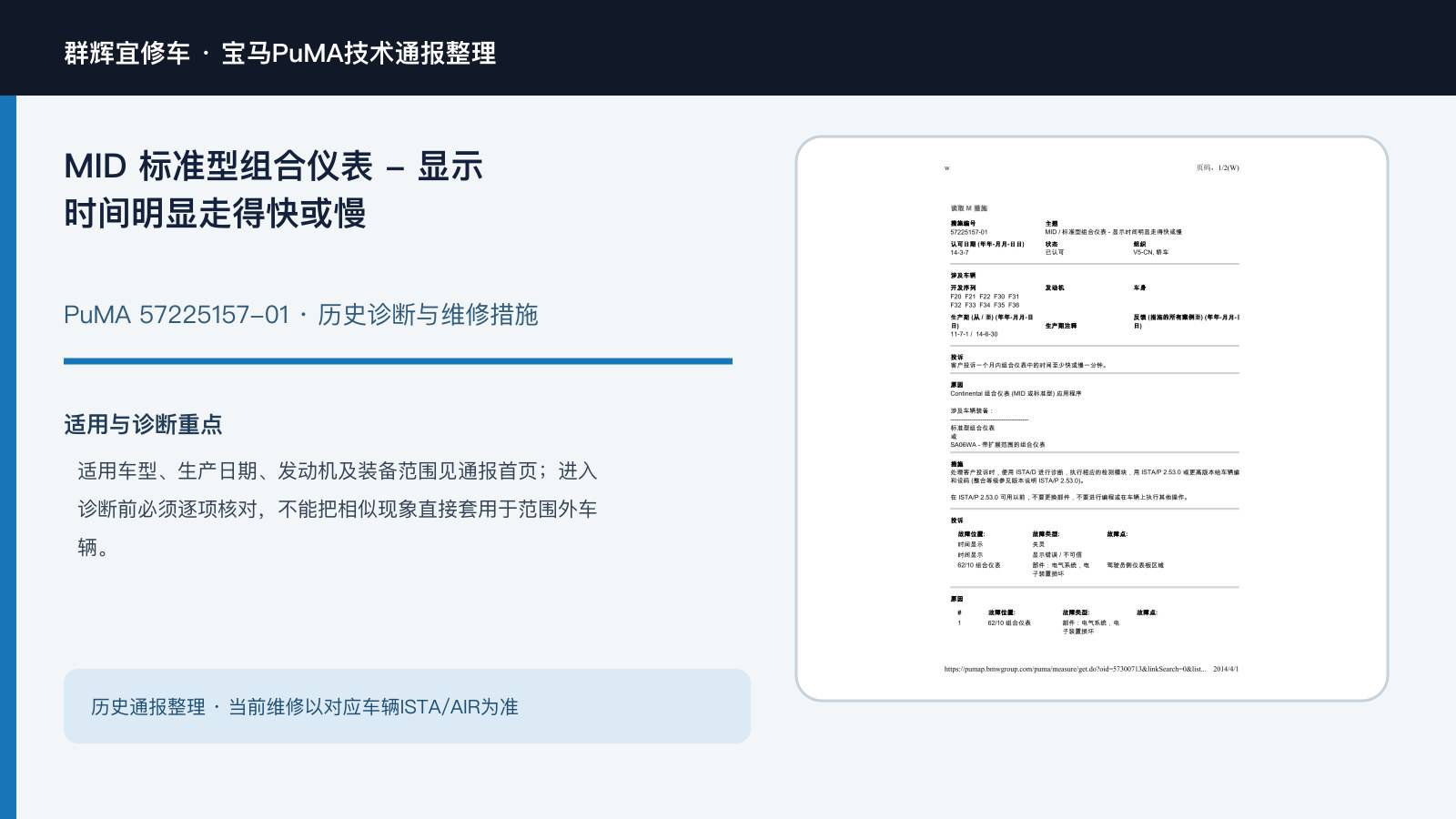Click the subtitle PuMA 57225157-01 历史诊断与维修措施

point(301,315)
